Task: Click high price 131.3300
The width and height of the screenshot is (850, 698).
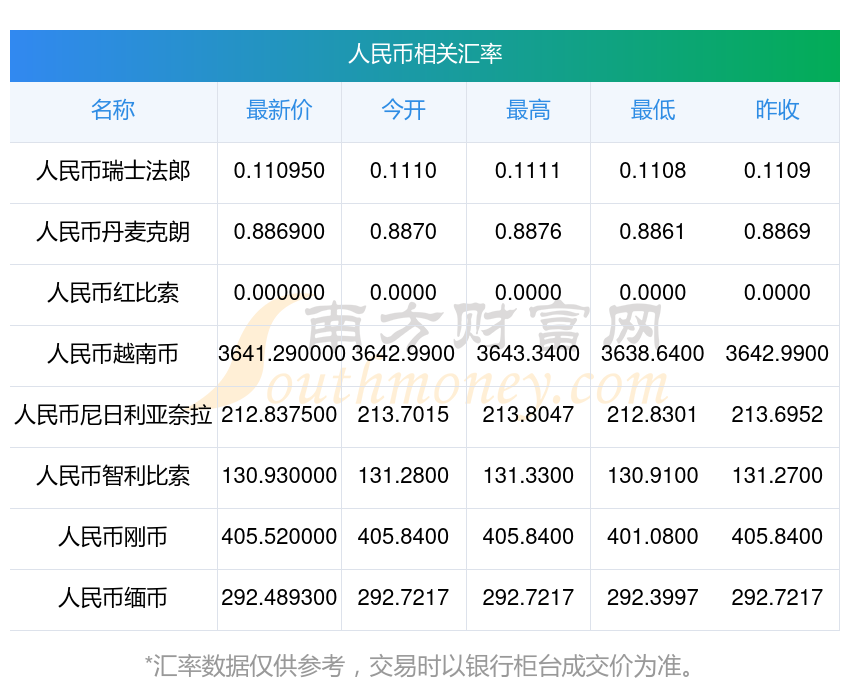Action: [x=528, y=476]
